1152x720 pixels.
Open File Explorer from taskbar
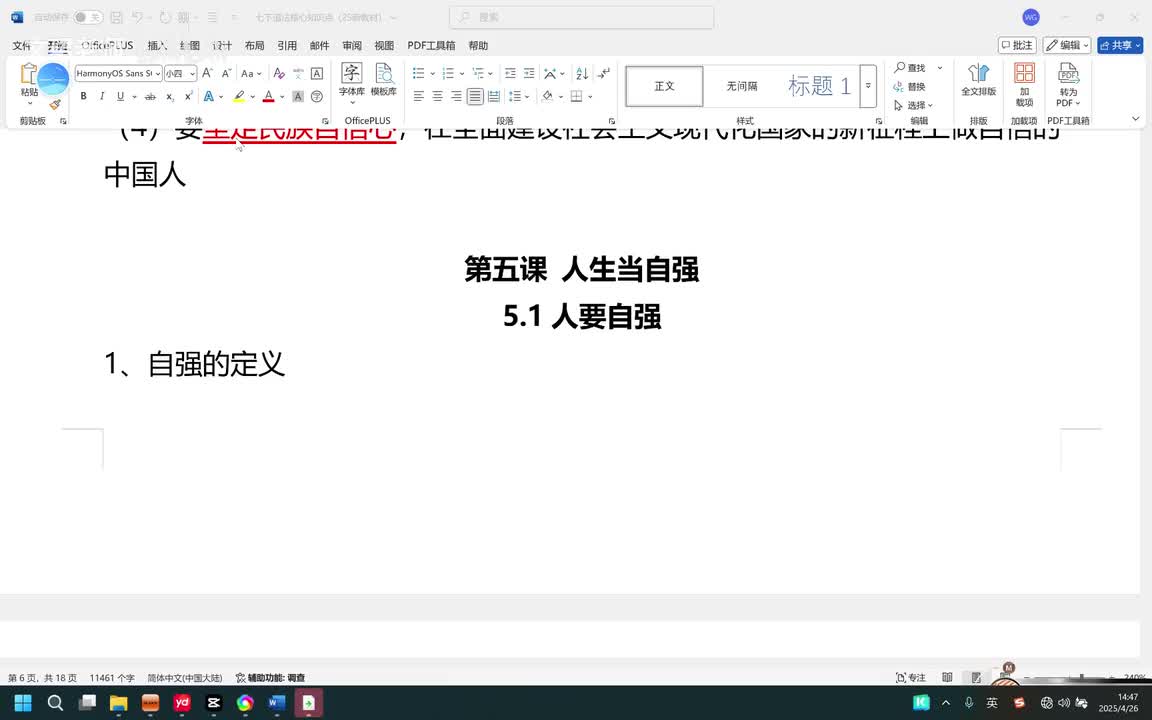(118, 703)
